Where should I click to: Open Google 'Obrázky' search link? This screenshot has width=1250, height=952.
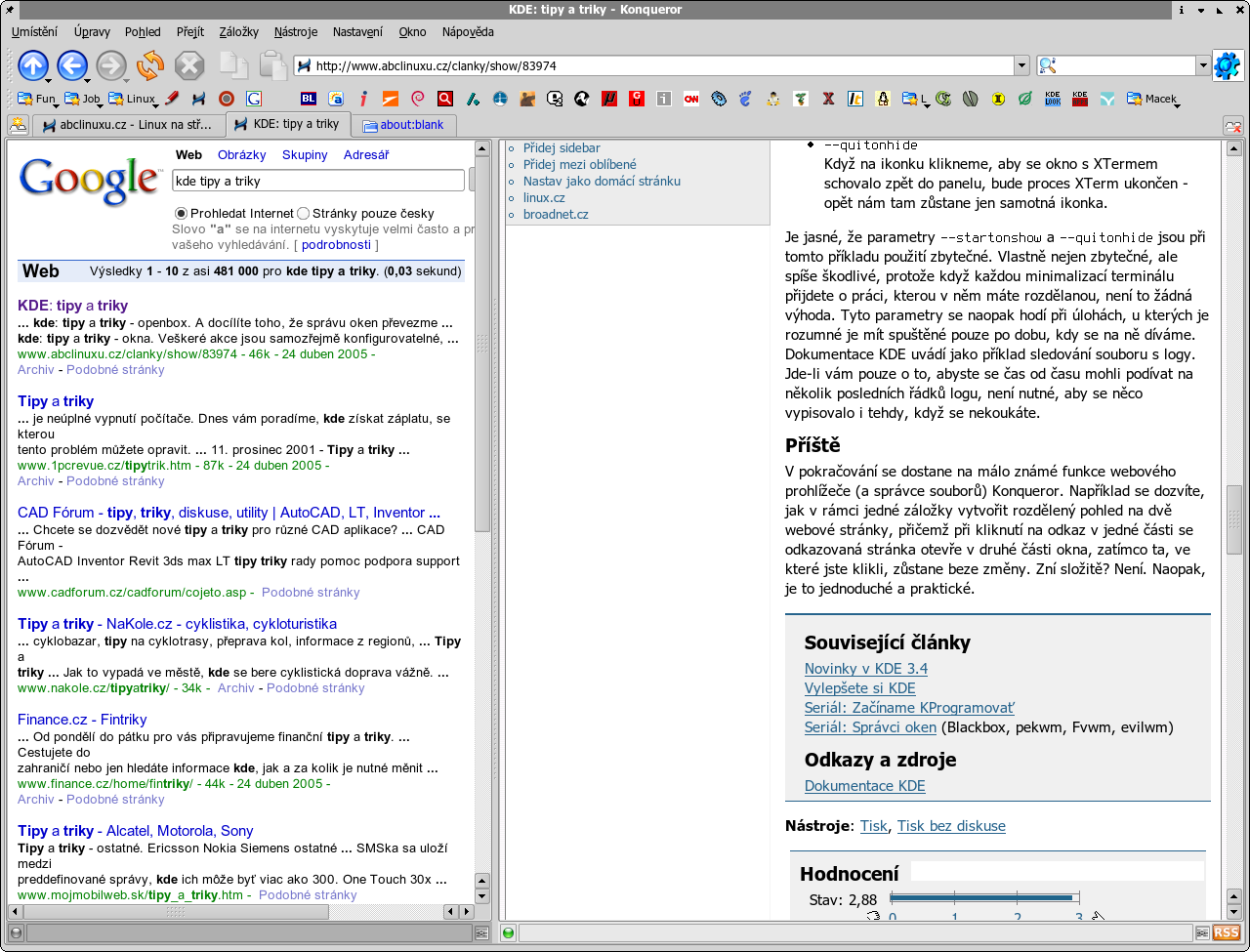tap(242, 155)
